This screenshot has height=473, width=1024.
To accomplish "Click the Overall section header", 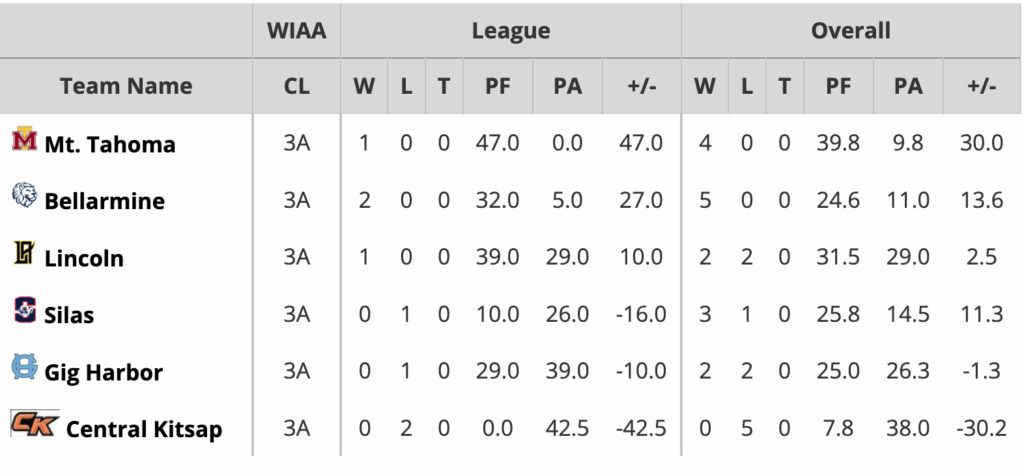I will pyautogui.click(x=851, y=31).
